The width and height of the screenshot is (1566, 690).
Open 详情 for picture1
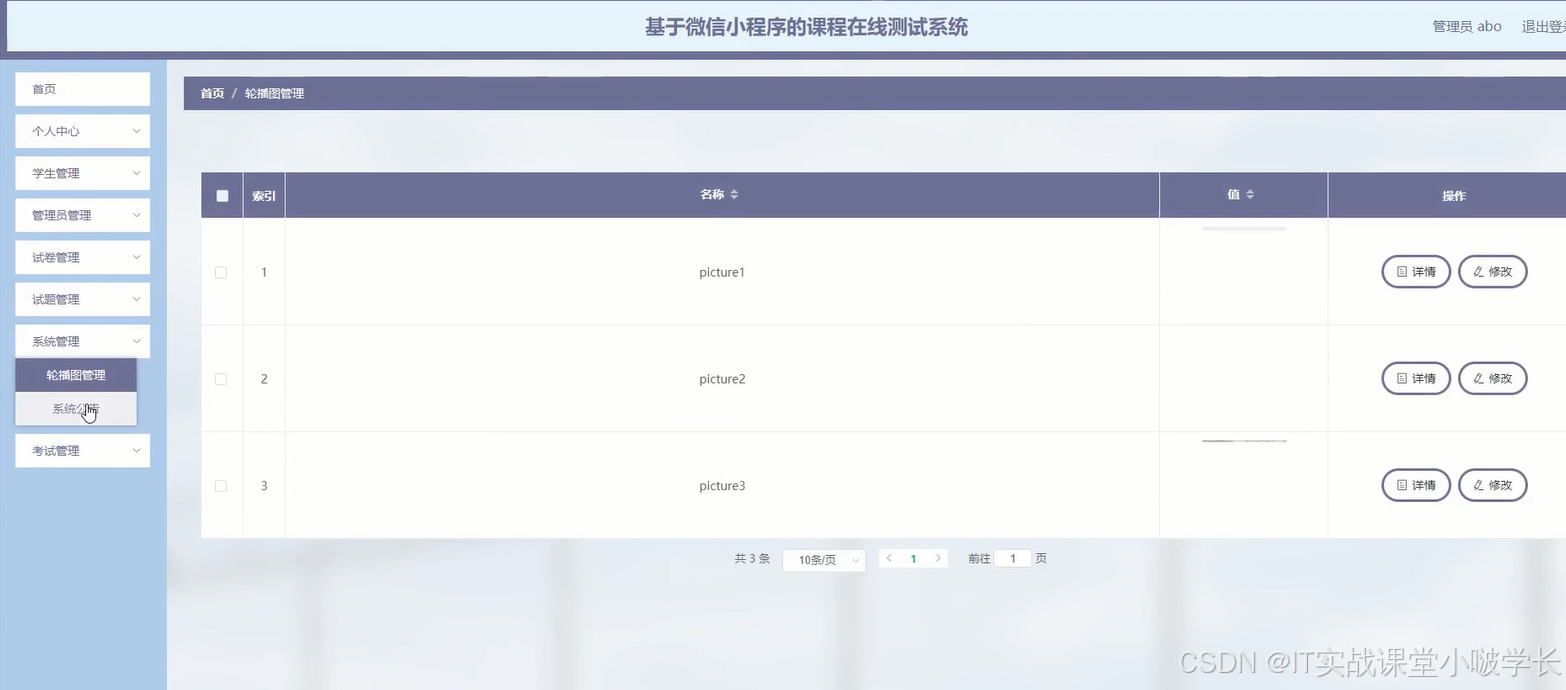click(x=1416, y=271)
